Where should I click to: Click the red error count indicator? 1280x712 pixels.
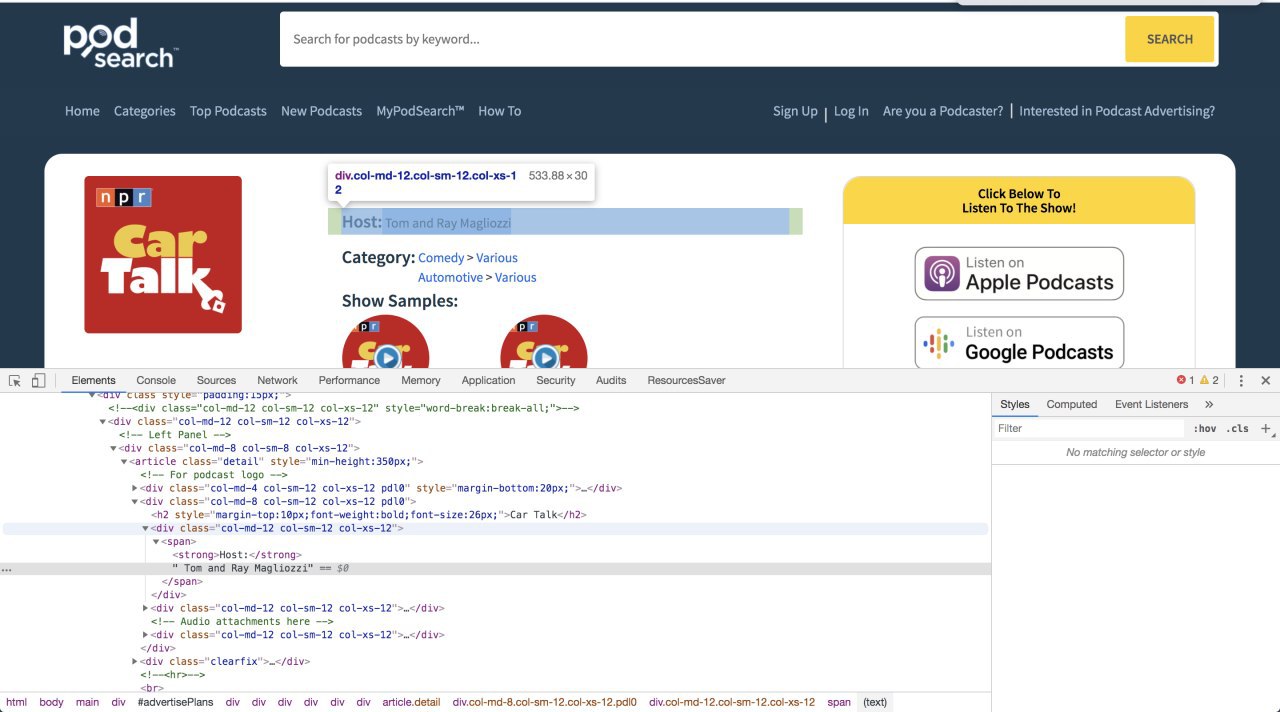coord(1185,380)
